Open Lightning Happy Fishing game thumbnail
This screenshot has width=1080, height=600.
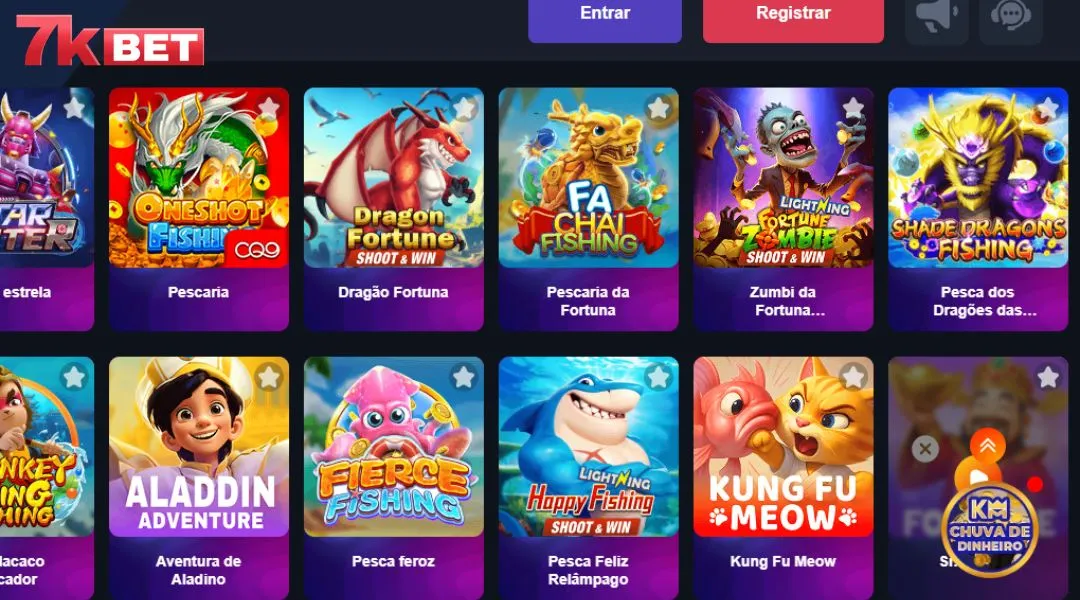(589, 446)
